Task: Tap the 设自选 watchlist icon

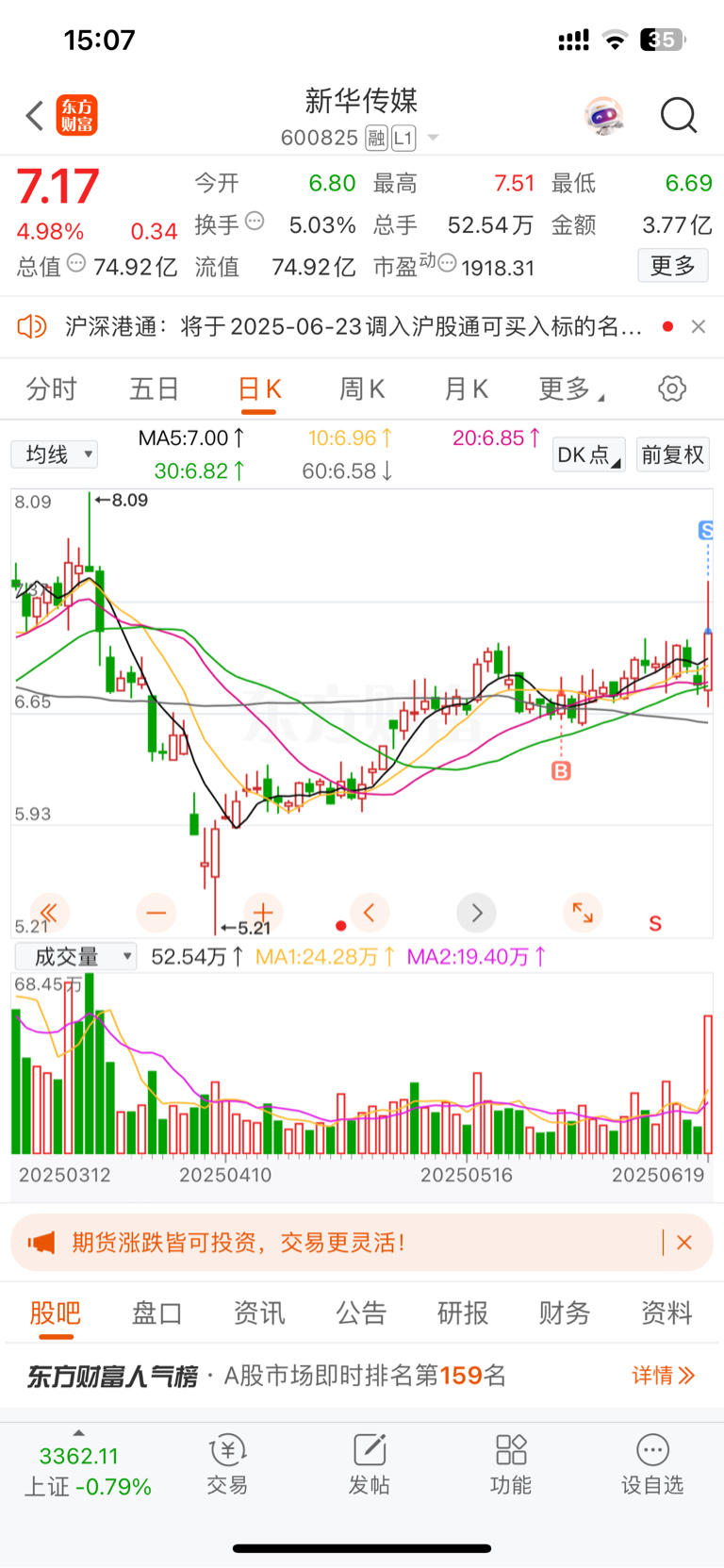Action: pyautogui.click(x=652, y=1465)
